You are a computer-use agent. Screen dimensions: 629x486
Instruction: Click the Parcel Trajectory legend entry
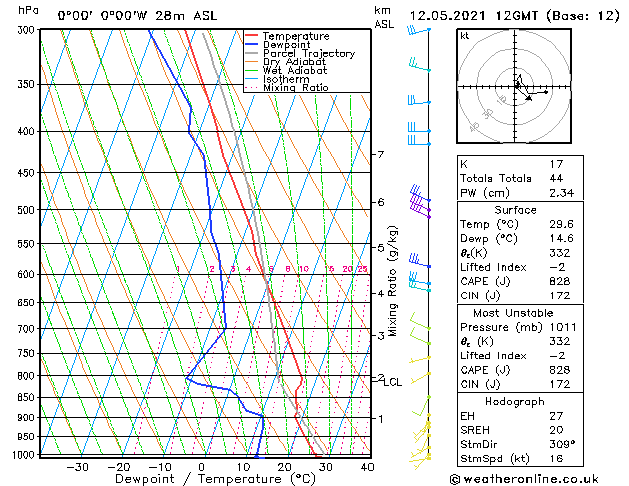(309, 53)
